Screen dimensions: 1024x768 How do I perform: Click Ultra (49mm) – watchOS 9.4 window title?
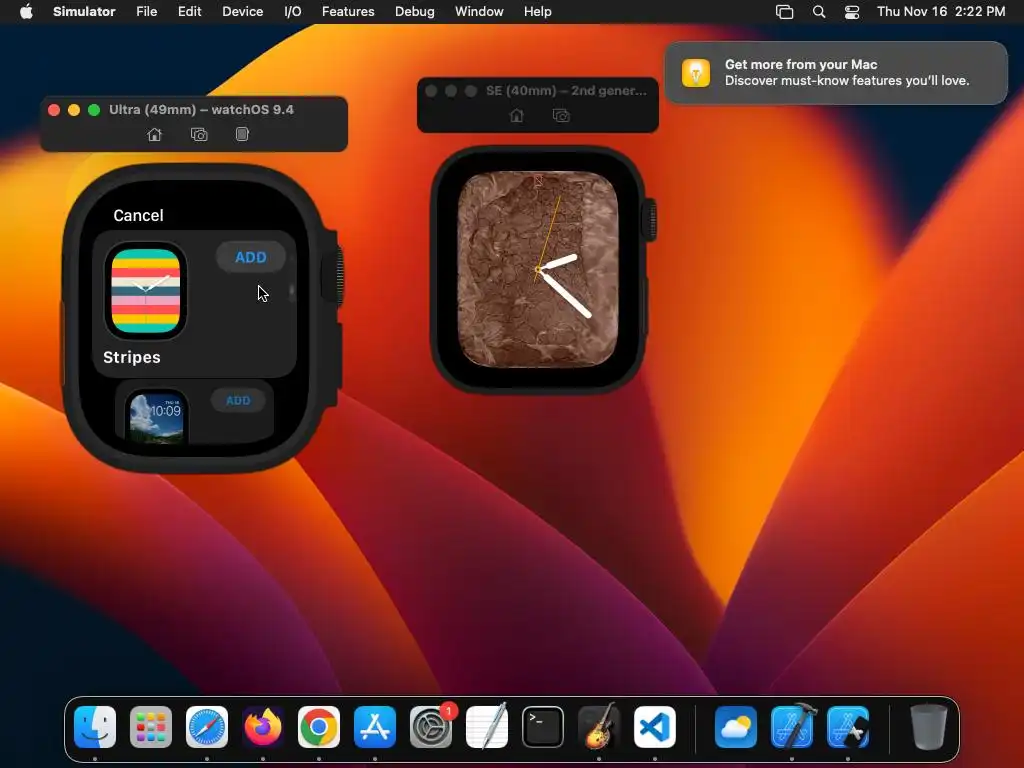tap(201, 110)
